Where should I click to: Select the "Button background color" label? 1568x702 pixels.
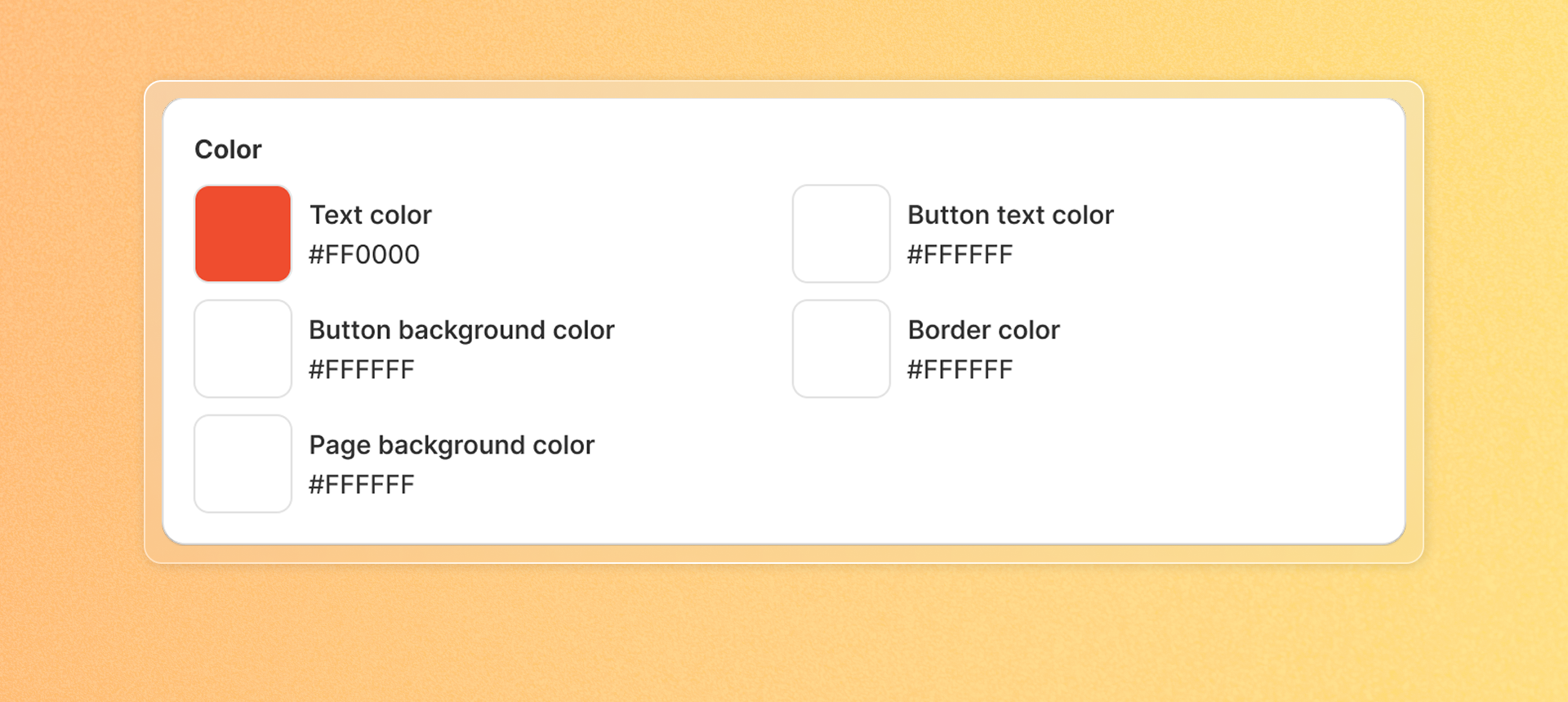coord(461,330)
